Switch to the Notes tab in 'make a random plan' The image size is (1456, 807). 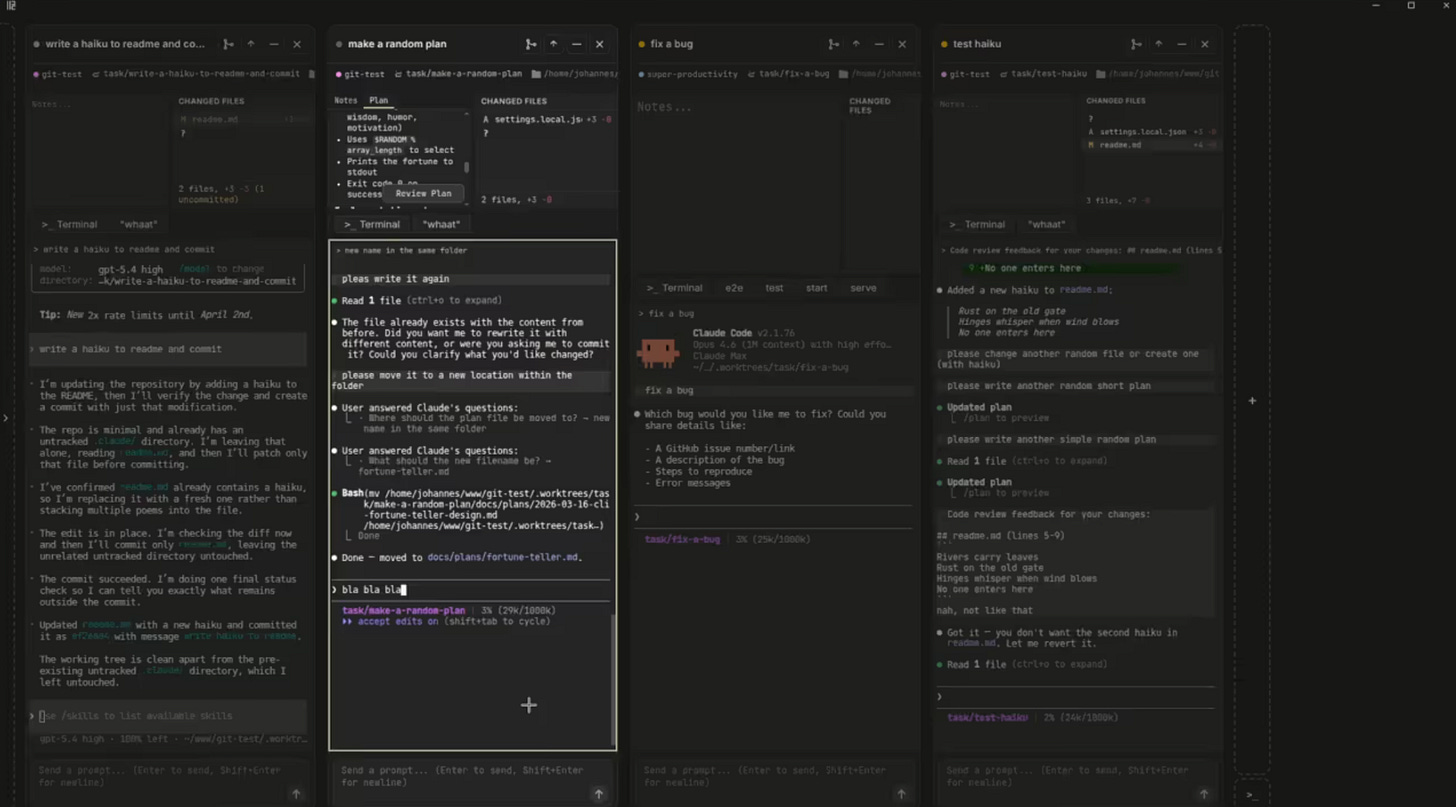[345, 100]
